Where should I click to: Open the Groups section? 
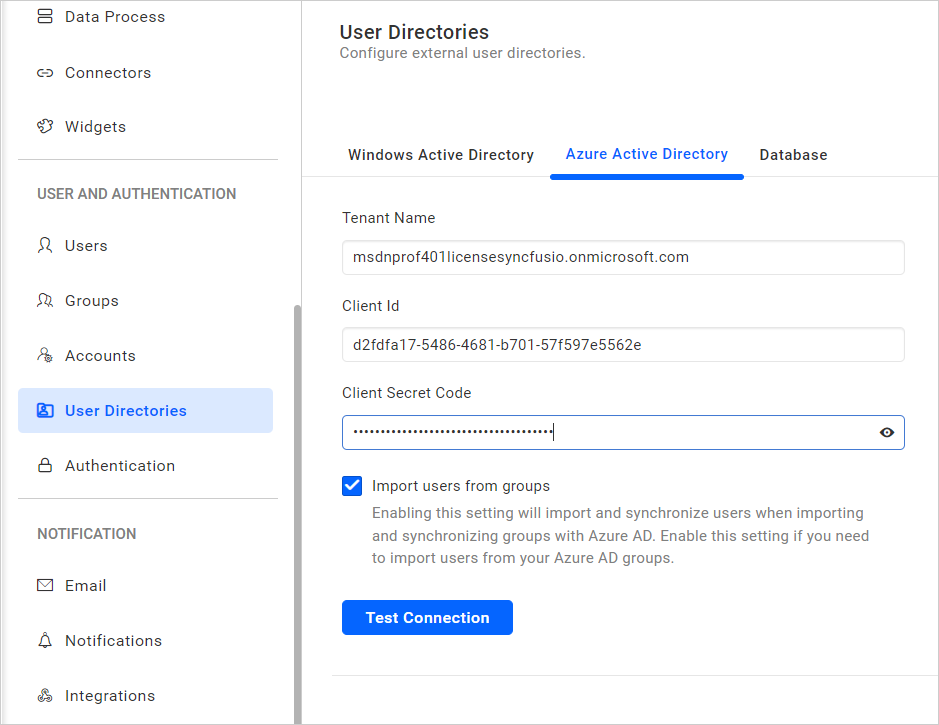click(45, 300)
